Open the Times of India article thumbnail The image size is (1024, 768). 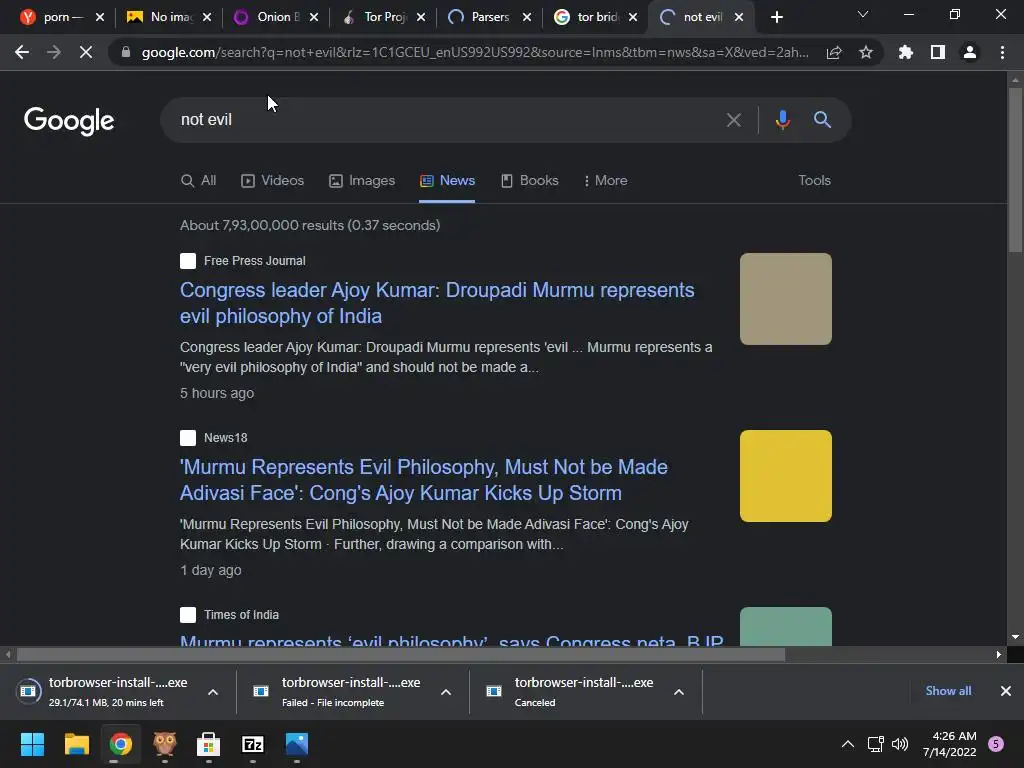786,627
